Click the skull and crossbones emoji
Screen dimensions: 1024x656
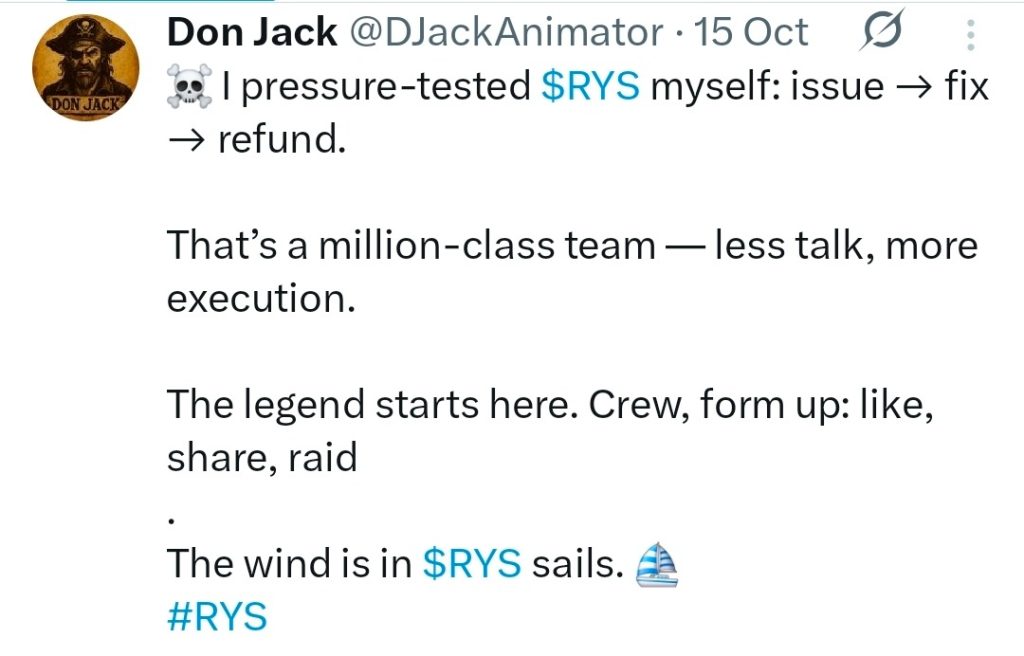coord(188,88)
